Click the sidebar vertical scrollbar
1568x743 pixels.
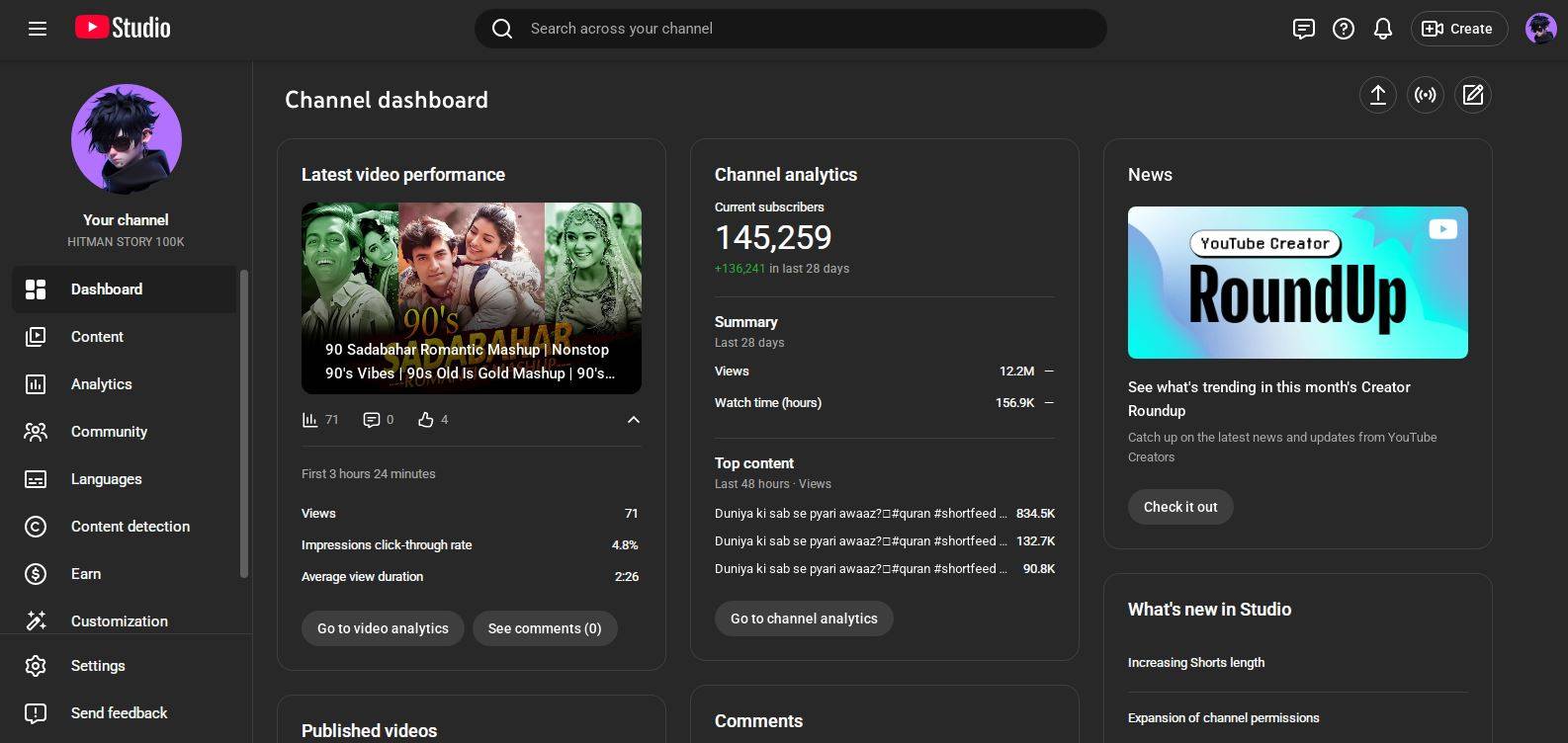(x=244, y=425)
